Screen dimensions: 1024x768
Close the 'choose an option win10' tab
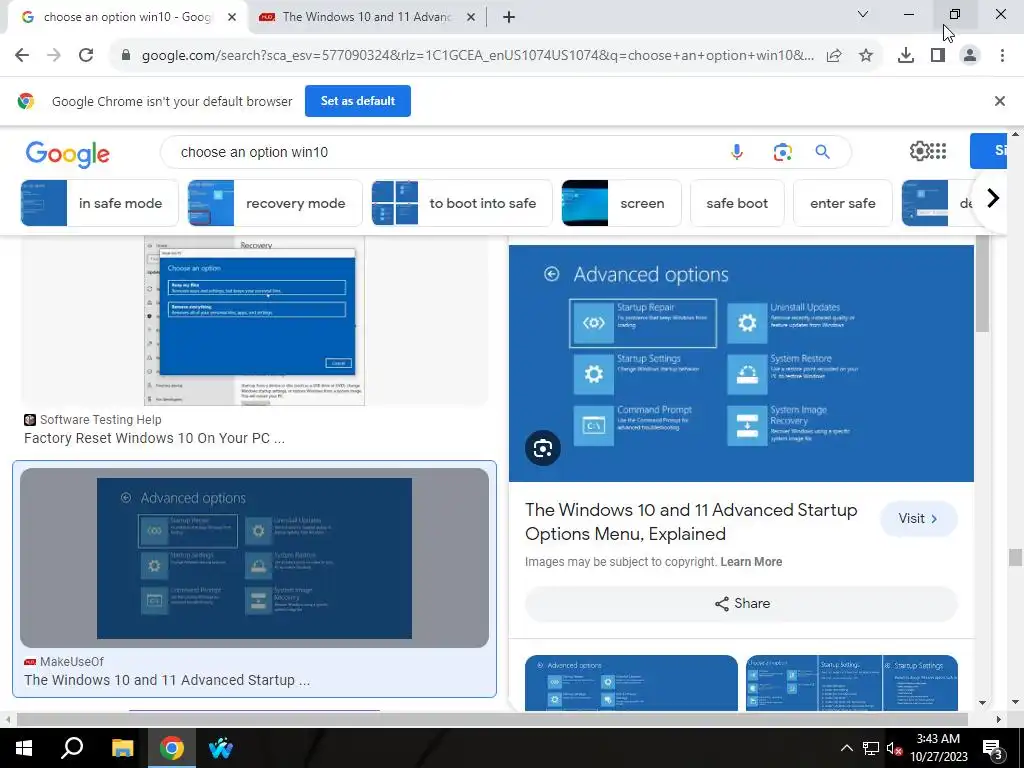click(232, 18)
